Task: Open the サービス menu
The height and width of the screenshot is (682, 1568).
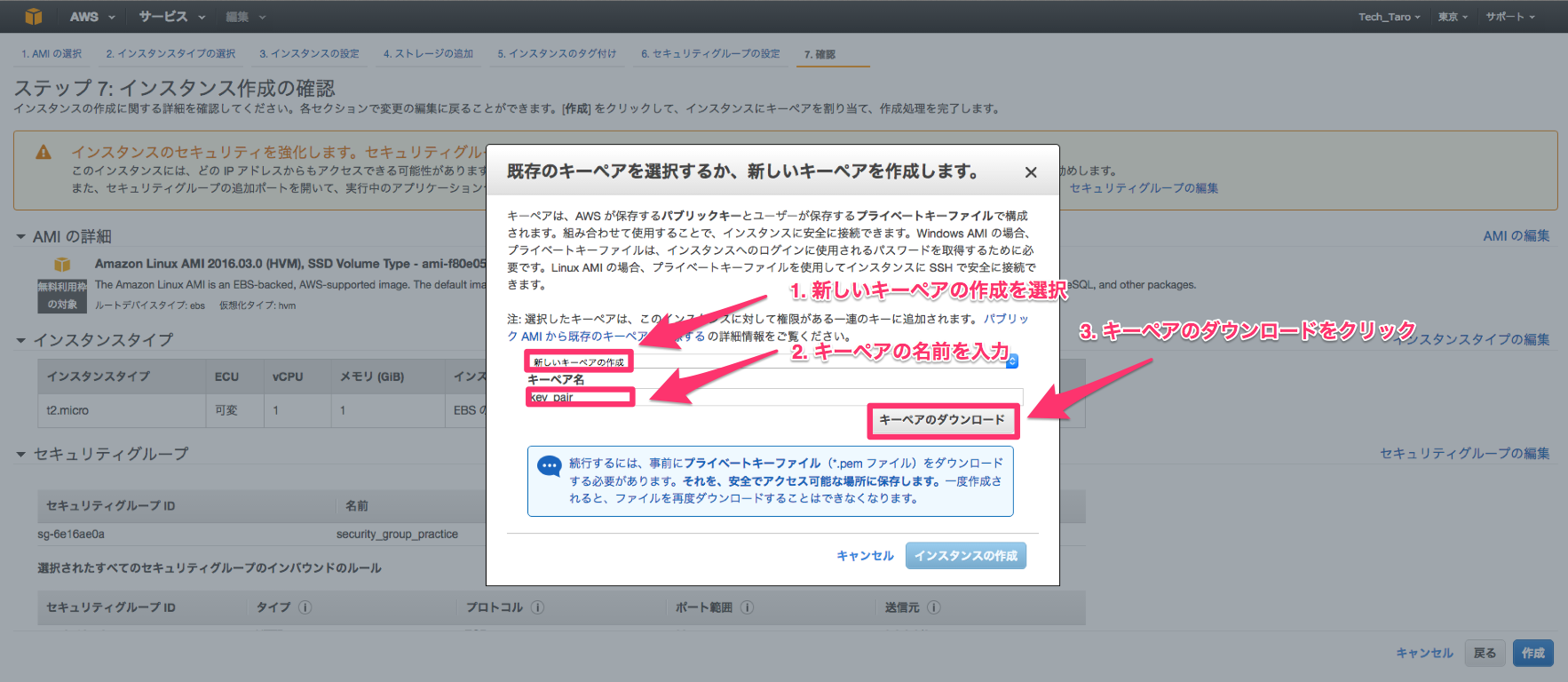Action: tap(172, 17)
